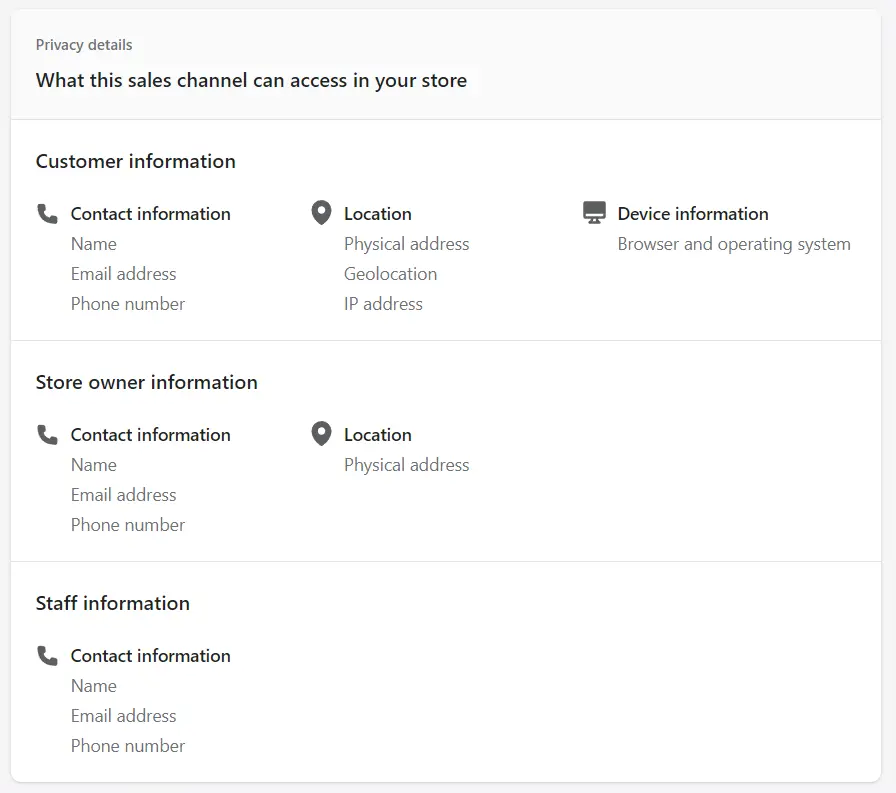Click the phone icon under Store owner information
This screenshot has height=793, width=896.
click(x=47, y=434)
